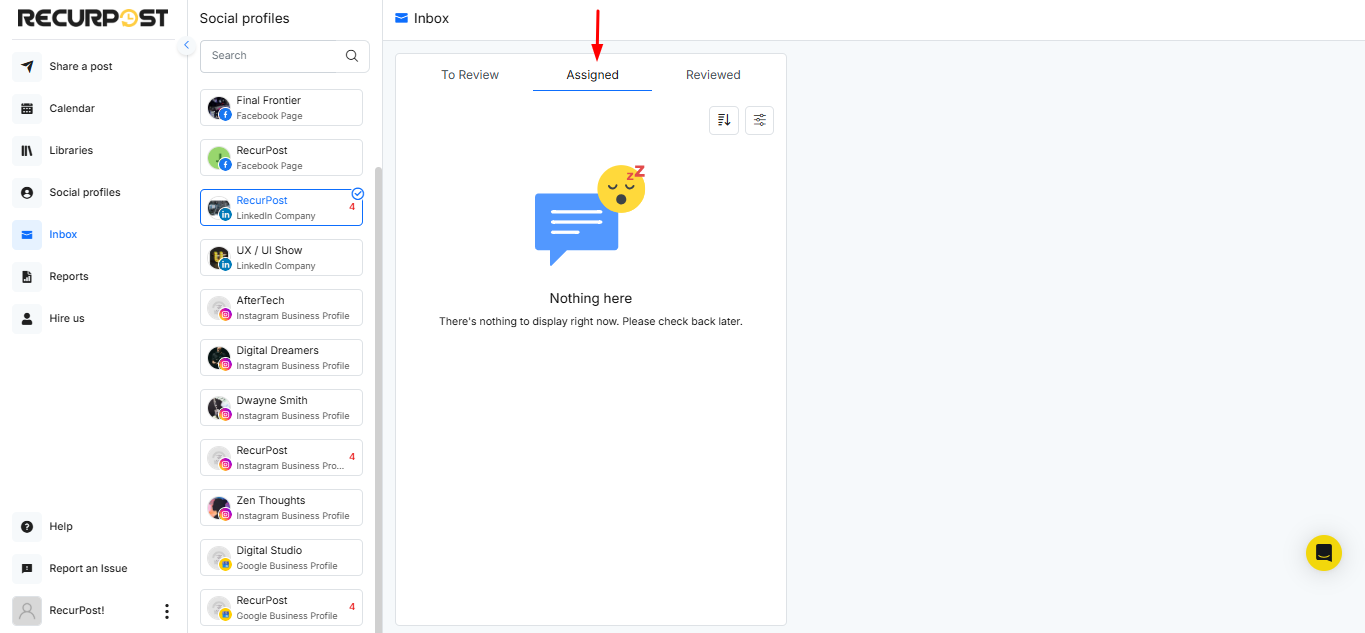Select RecurPost Instagram Business profile
Image resolution: width=1365 pixels, height=633 pixels.
tap(281, 458)
